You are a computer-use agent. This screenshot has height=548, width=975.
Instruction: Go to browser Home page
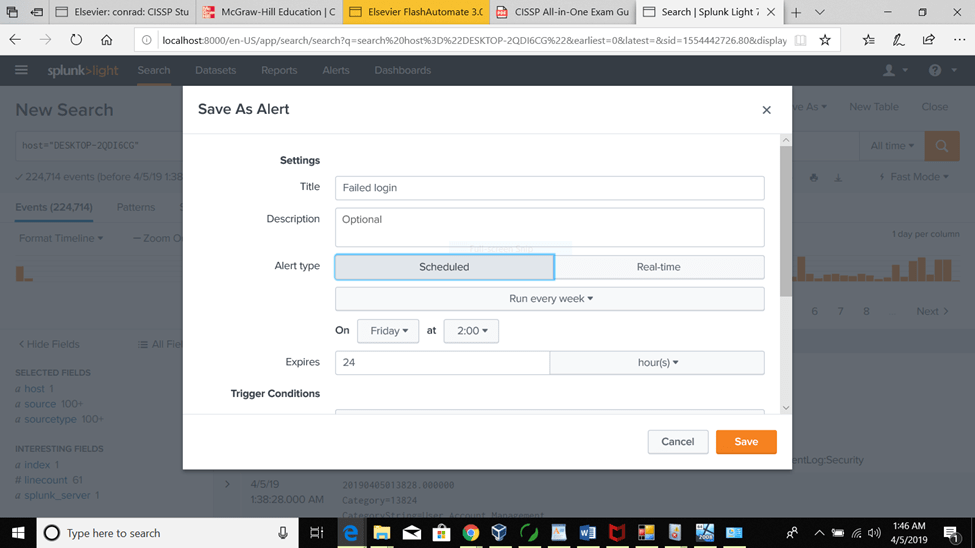pyautogui.click(x=107, y=40)
